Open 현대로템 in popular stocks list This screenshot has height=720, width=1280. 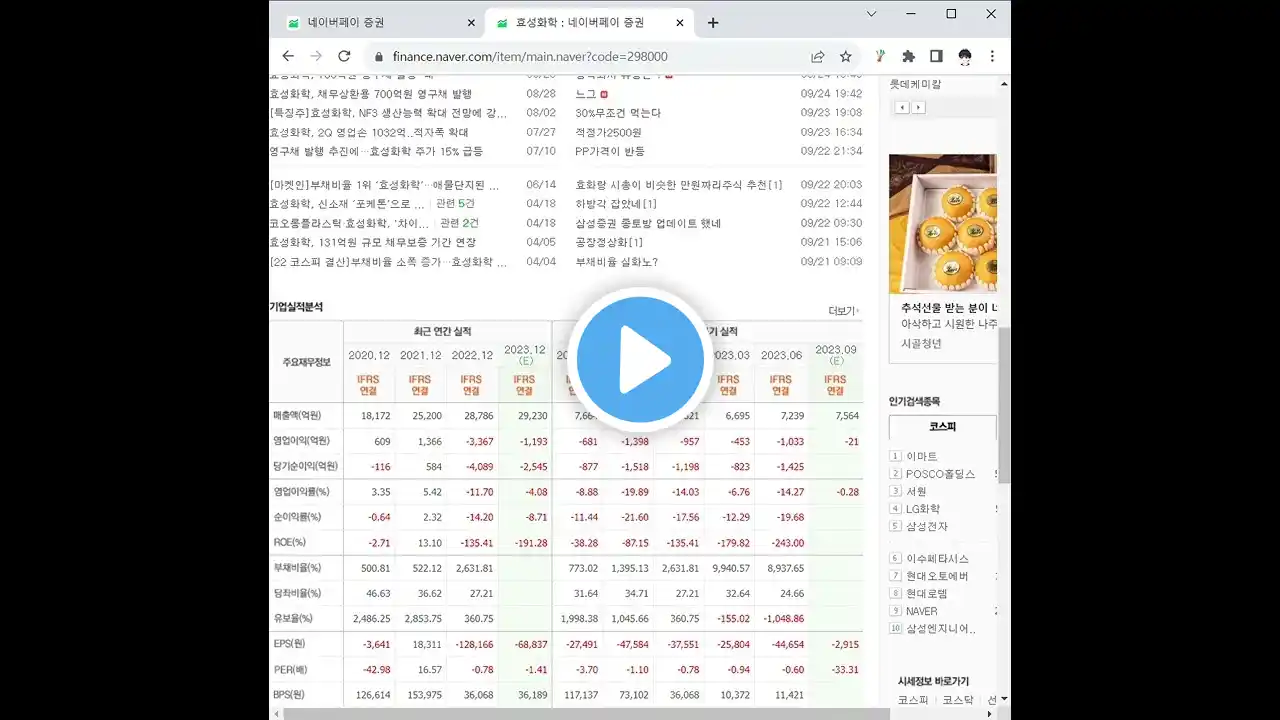[x=927, y=594]
